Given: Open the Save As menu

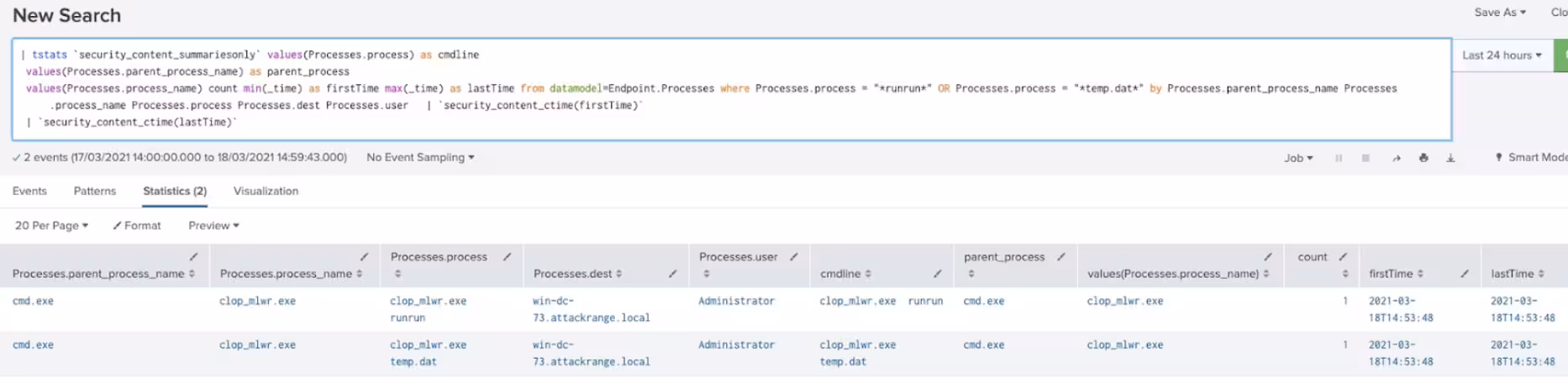Looking at the screenshot, I should (1500, 13).
